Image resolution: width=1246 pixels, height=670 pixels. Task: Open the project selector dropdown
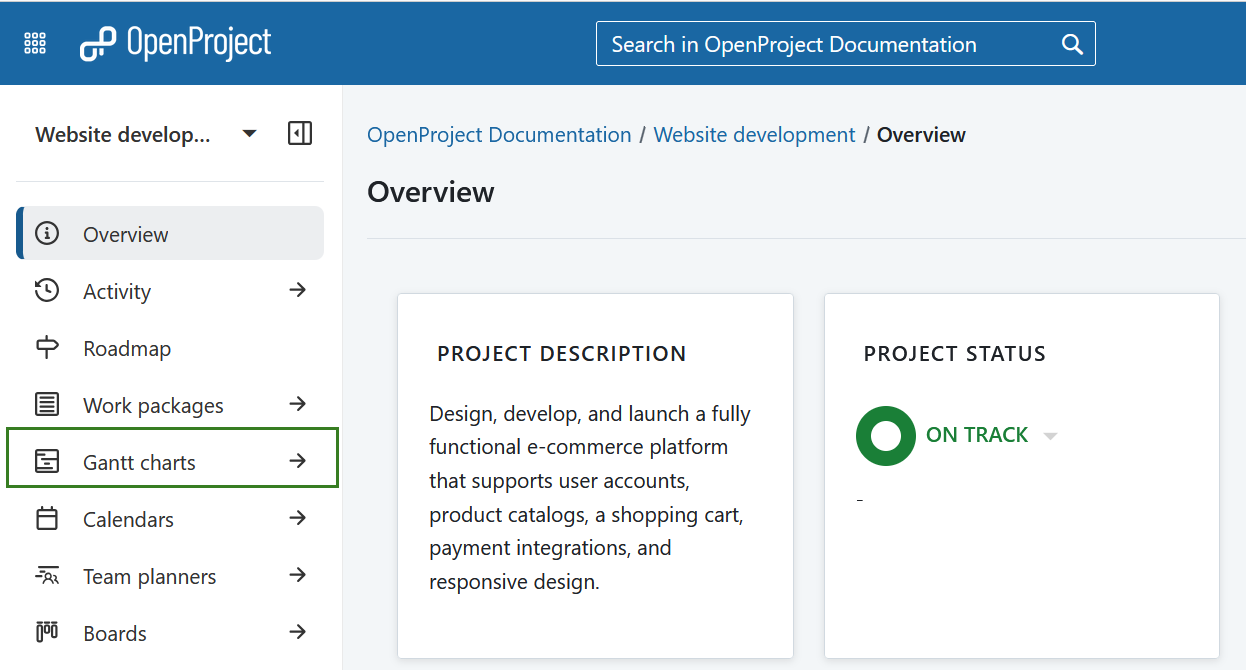[248, 133]
